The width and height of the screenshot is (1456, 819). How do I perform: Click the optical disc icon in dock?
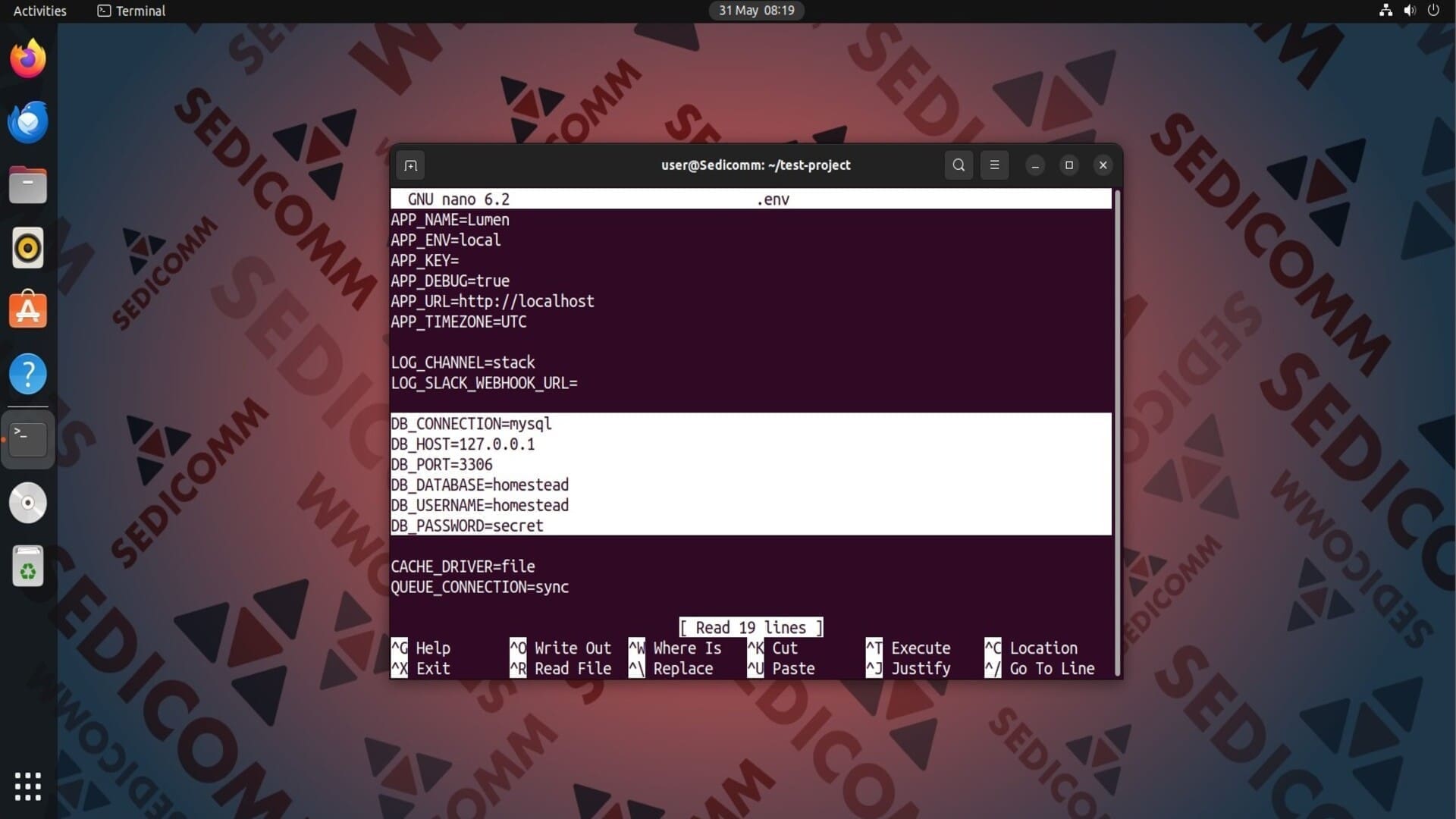click(28, 503)
